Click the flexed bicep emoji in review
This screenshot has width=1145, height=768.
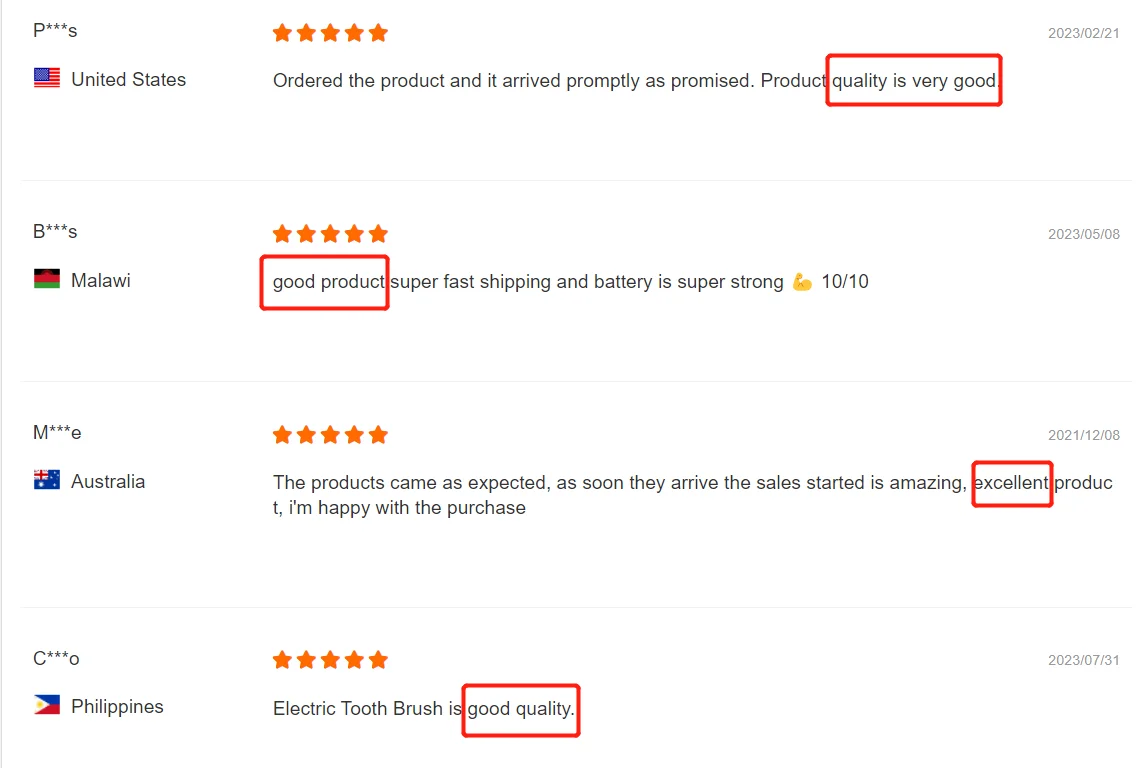tap(802, 282)
